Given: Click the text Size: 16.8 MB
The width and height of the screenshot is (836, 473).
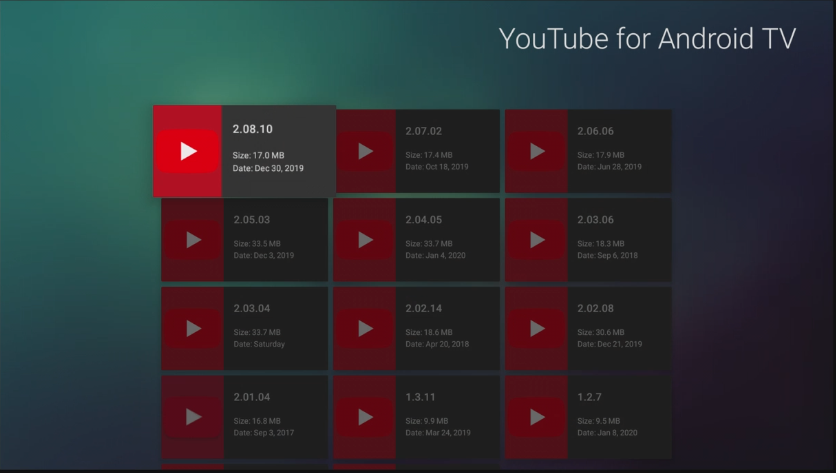Looking at the screenshot, I should click(x=257, y=420).
